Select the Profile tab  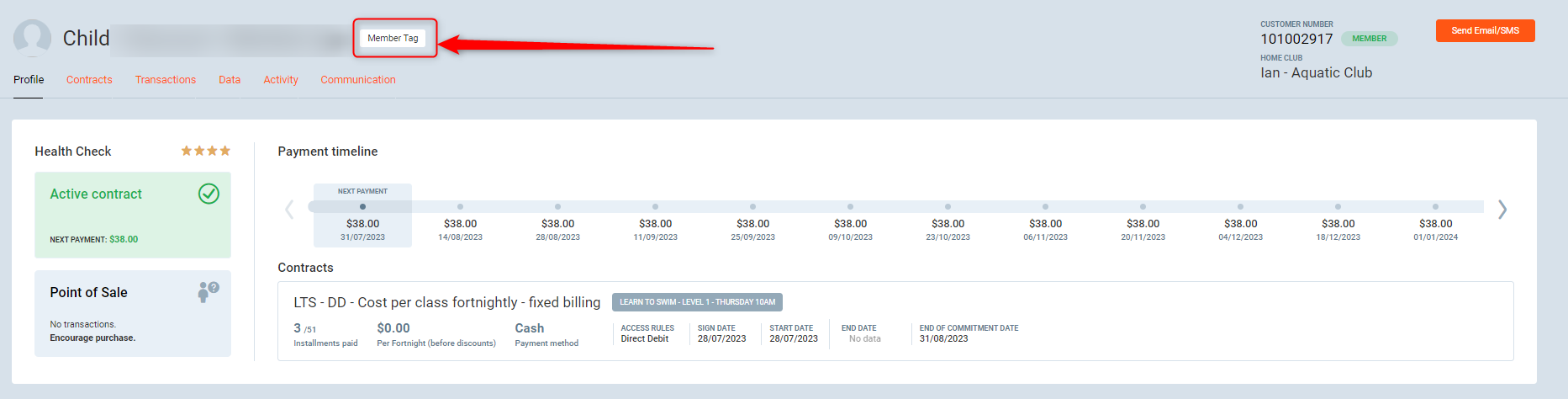coord(29,80)
